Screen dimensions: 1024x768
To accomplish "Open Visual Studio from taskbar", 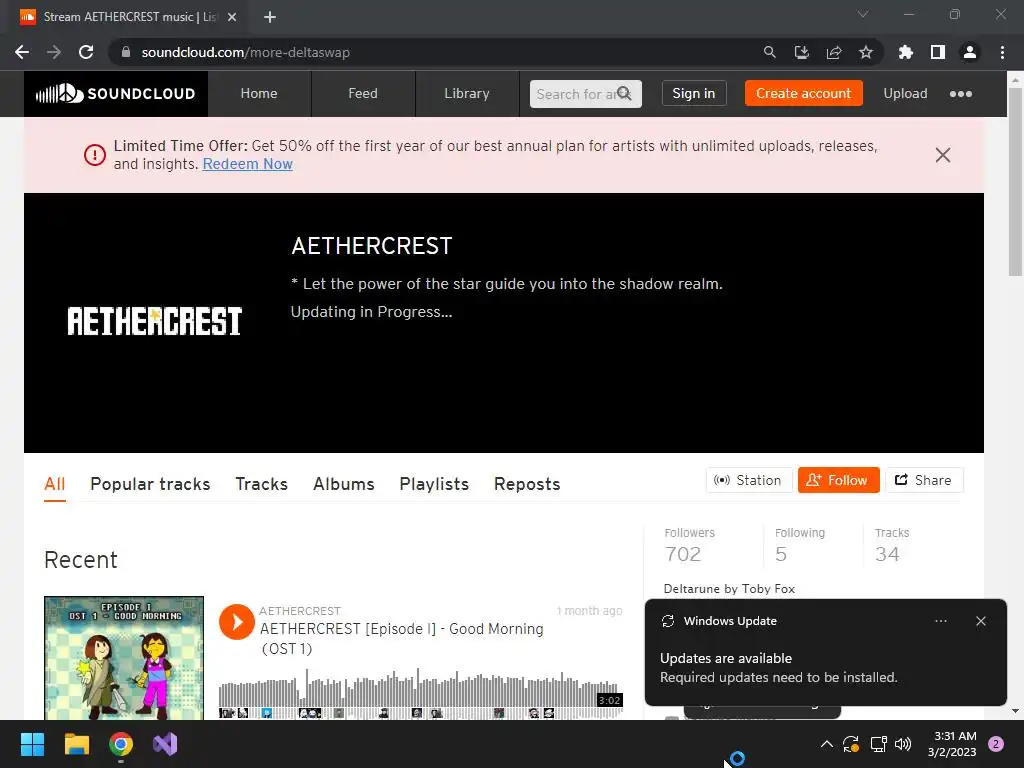I will (x=165, y=744).
